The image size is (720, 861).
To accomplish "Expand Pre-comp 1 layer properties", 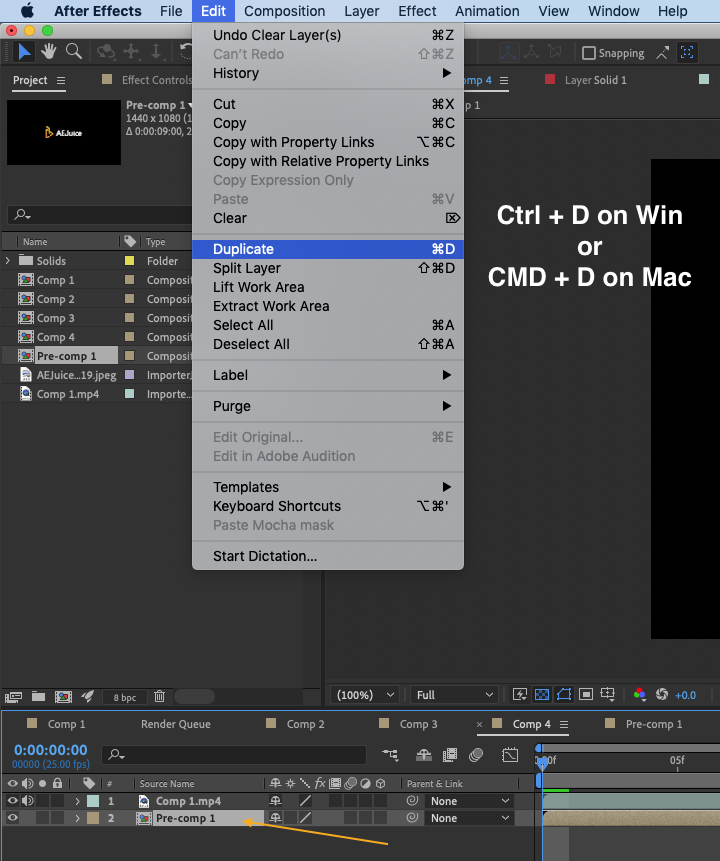I will (77, 818).
